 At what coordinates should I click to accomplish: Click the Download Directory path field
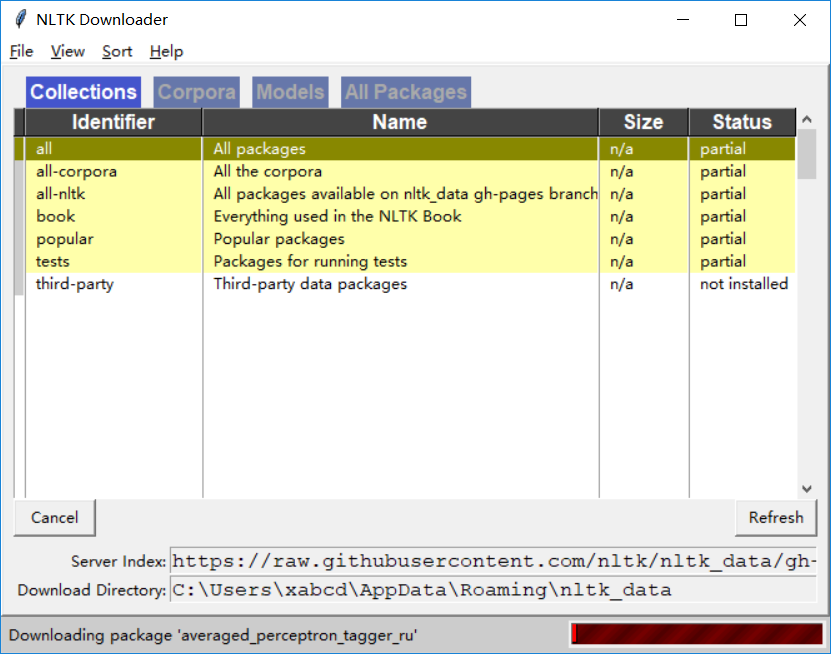[493, 590]
